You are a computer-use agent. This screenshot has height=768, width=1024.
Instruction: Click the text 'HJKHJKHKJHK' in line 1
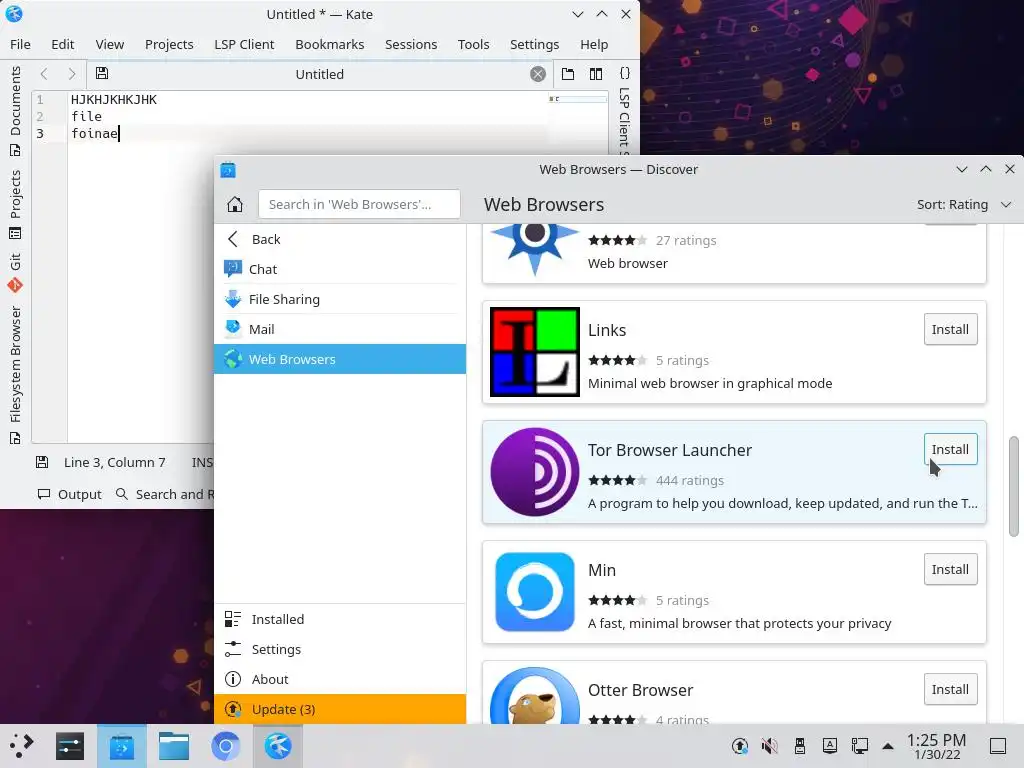click(x=114, y=99)
